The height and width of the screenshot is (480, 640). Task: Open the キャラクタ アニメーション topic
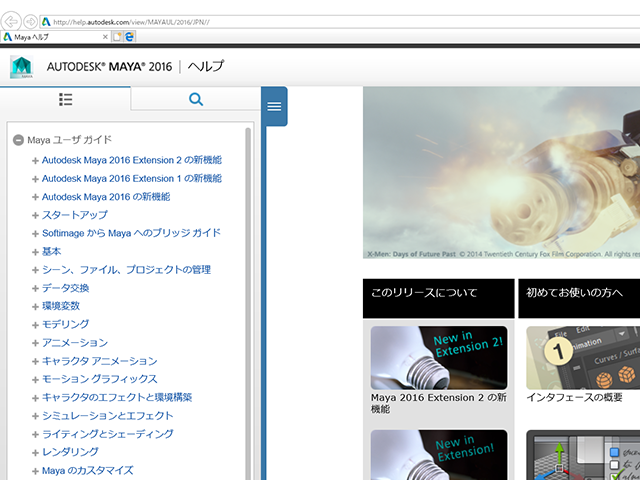(100, 361)
